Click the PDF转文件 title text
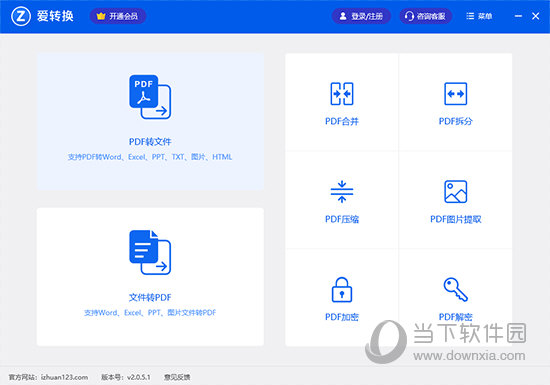The height and width of the screenshot is (385, 550). click(150, 142)
